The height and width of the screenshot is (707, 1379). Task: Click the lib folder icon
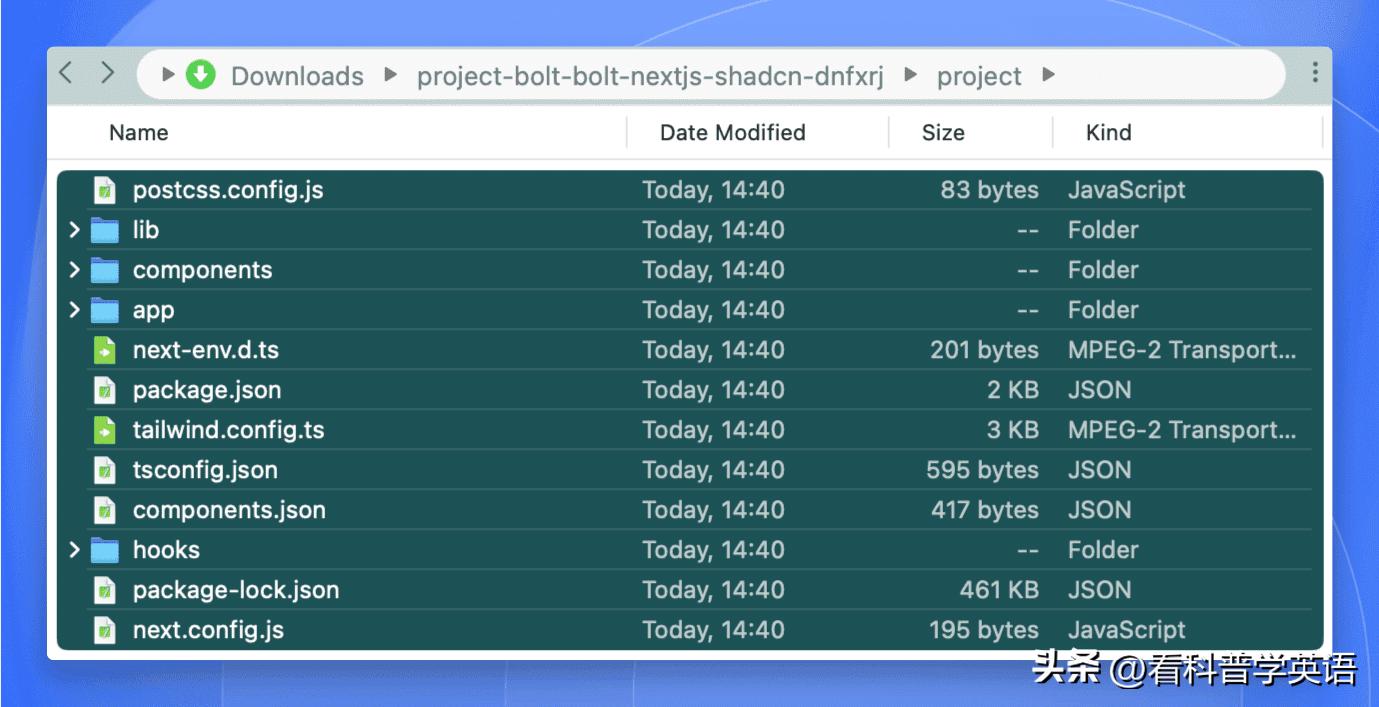pyautogui.click(x=104, y=230)
